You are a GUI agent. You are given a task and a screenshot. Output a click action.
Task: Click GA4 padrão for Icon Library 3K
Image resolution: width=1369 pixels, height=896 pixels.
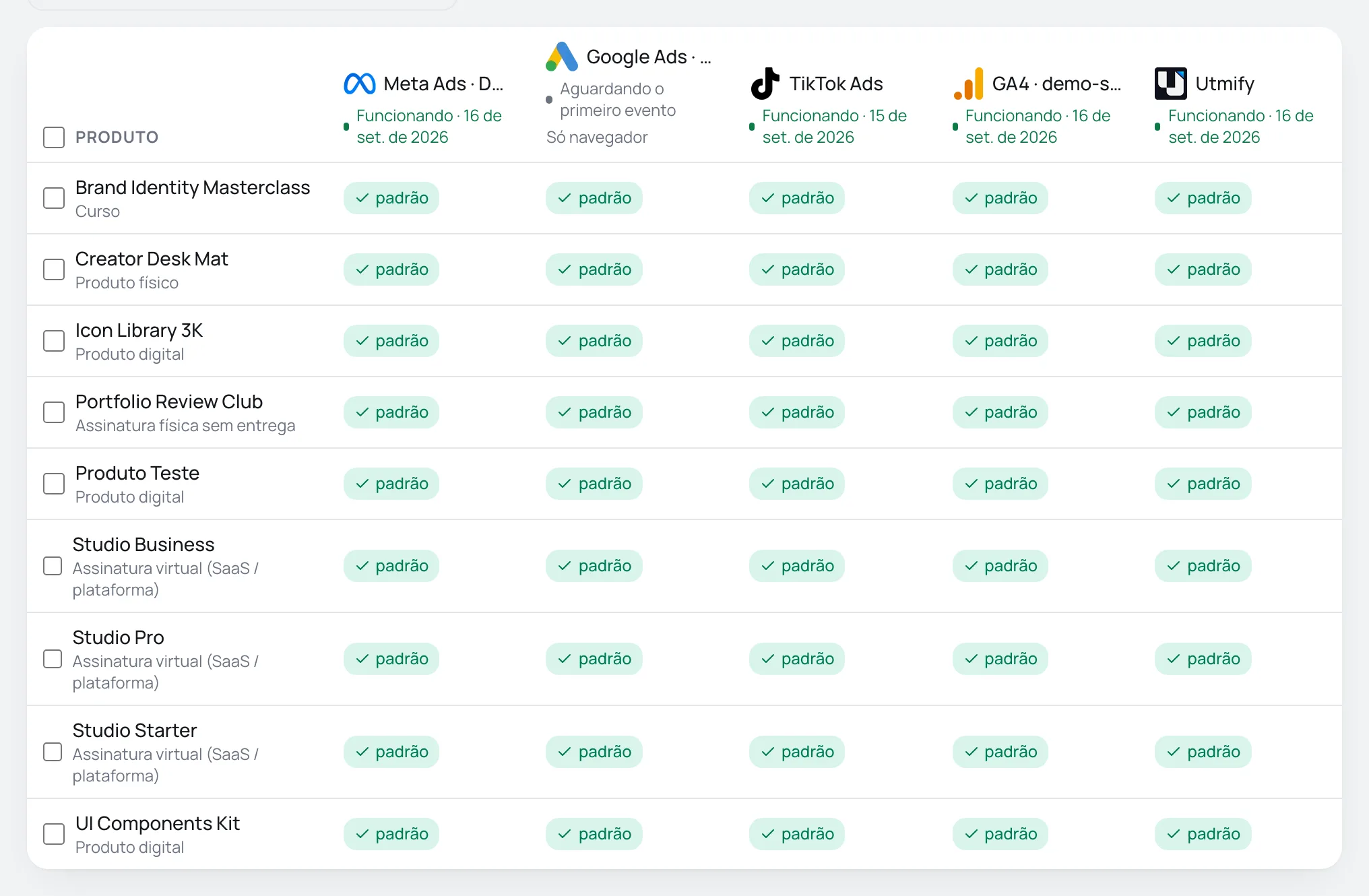pyautogui.click(x=1000, y=341)
